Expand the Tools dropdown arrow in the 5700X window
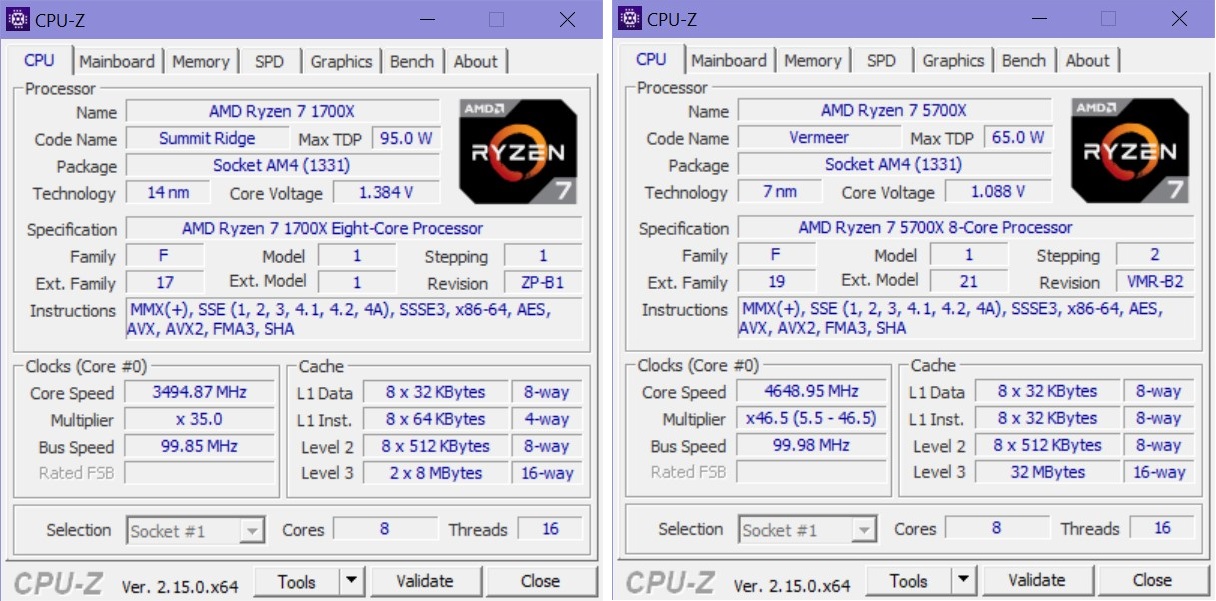This screenshot has width=1216, height=601. pyautogui.click(x=964, y=580)
